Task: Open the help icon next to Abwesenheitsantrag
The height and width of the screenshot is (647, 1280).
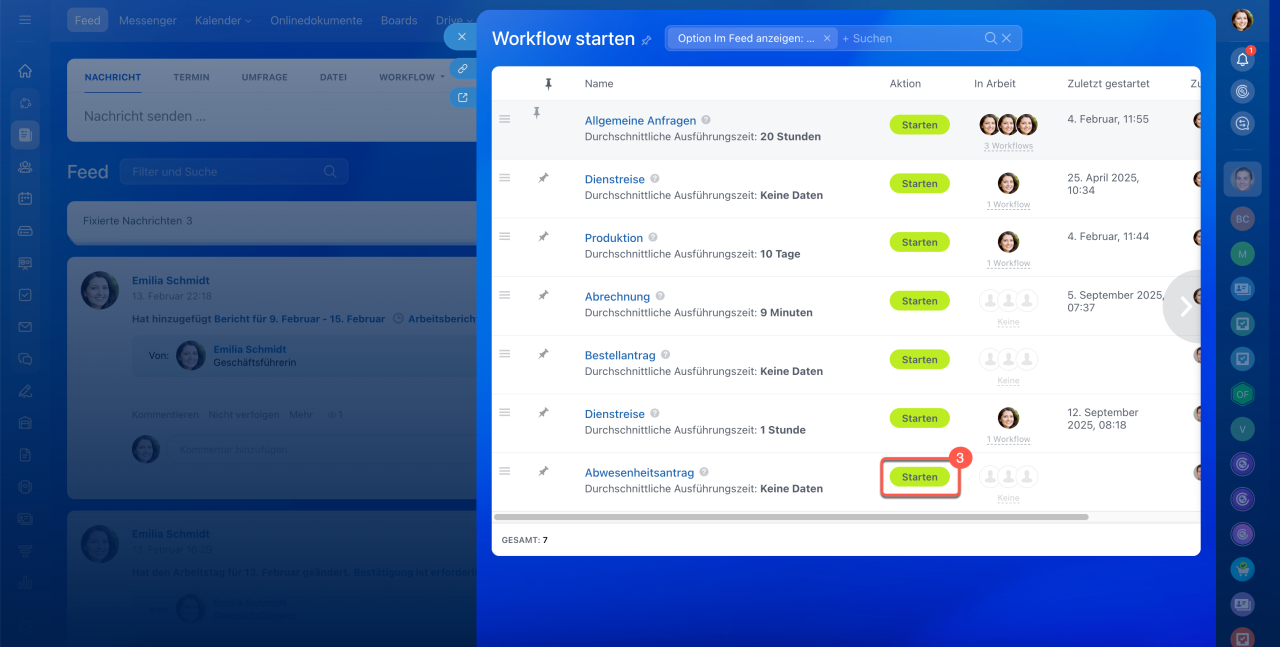Action: coord(704,472)
